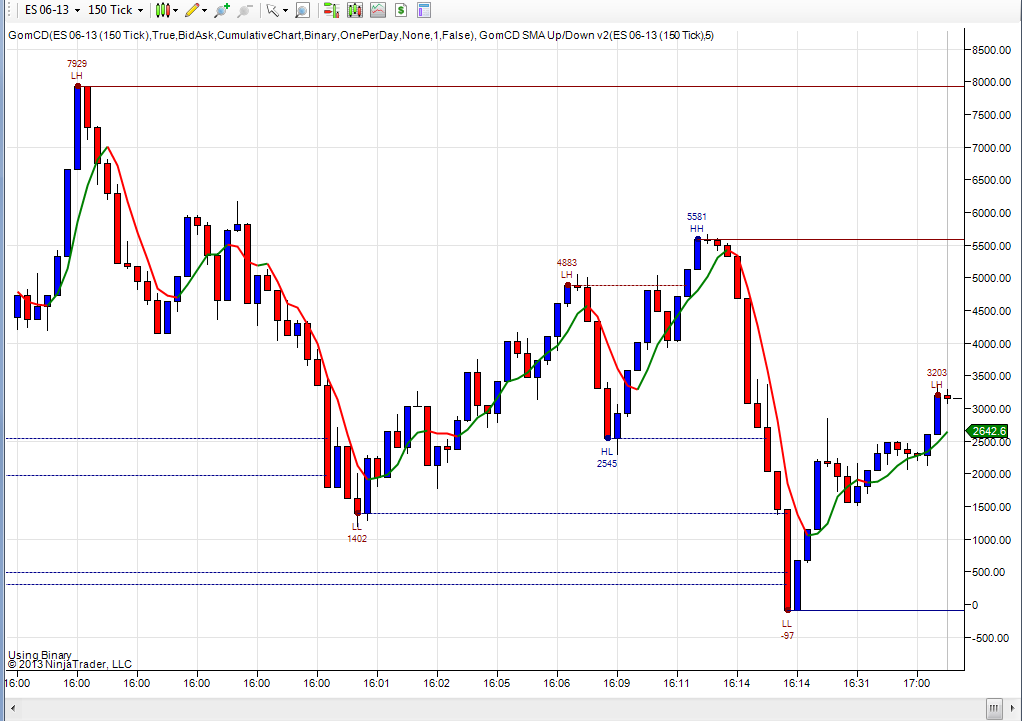This screenshot has height=721, width=1022.
Task: Expand the chart style dropdown arrow
Action: click(175, 10)
